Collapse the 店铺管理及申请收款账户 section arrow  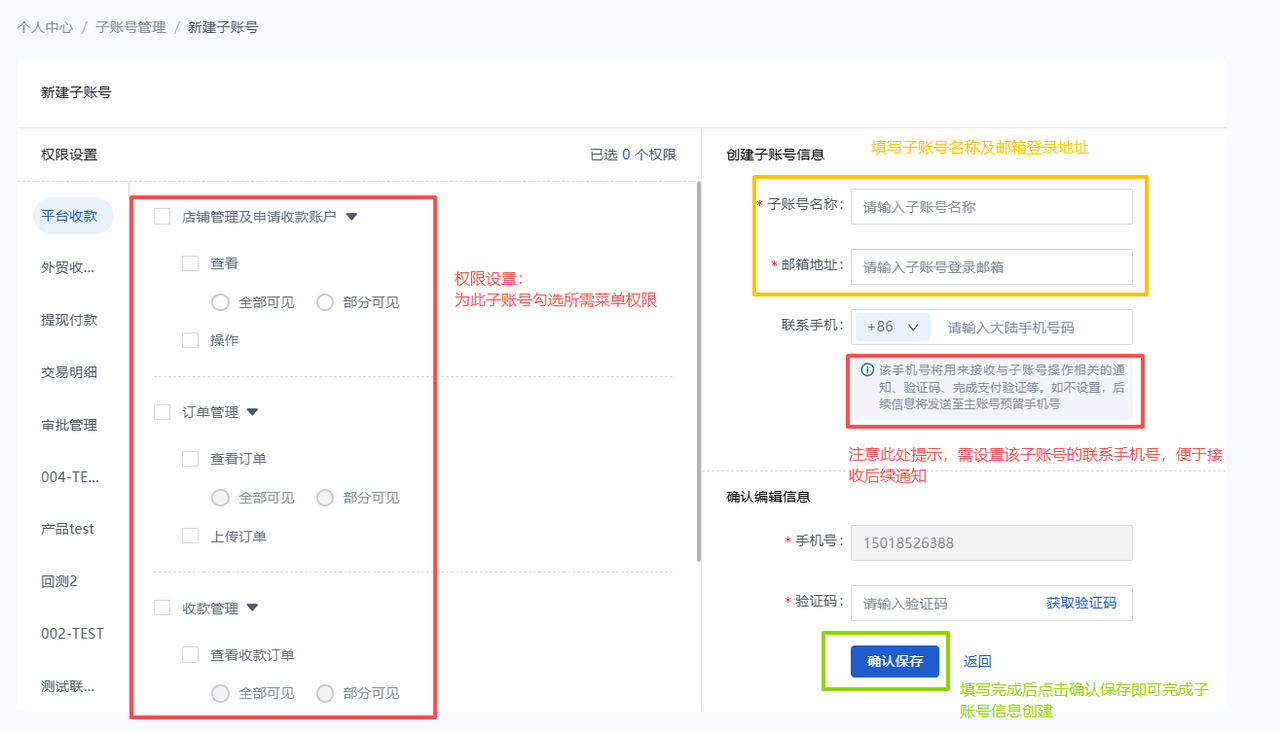pyautogui.click(x=351, y=216)
